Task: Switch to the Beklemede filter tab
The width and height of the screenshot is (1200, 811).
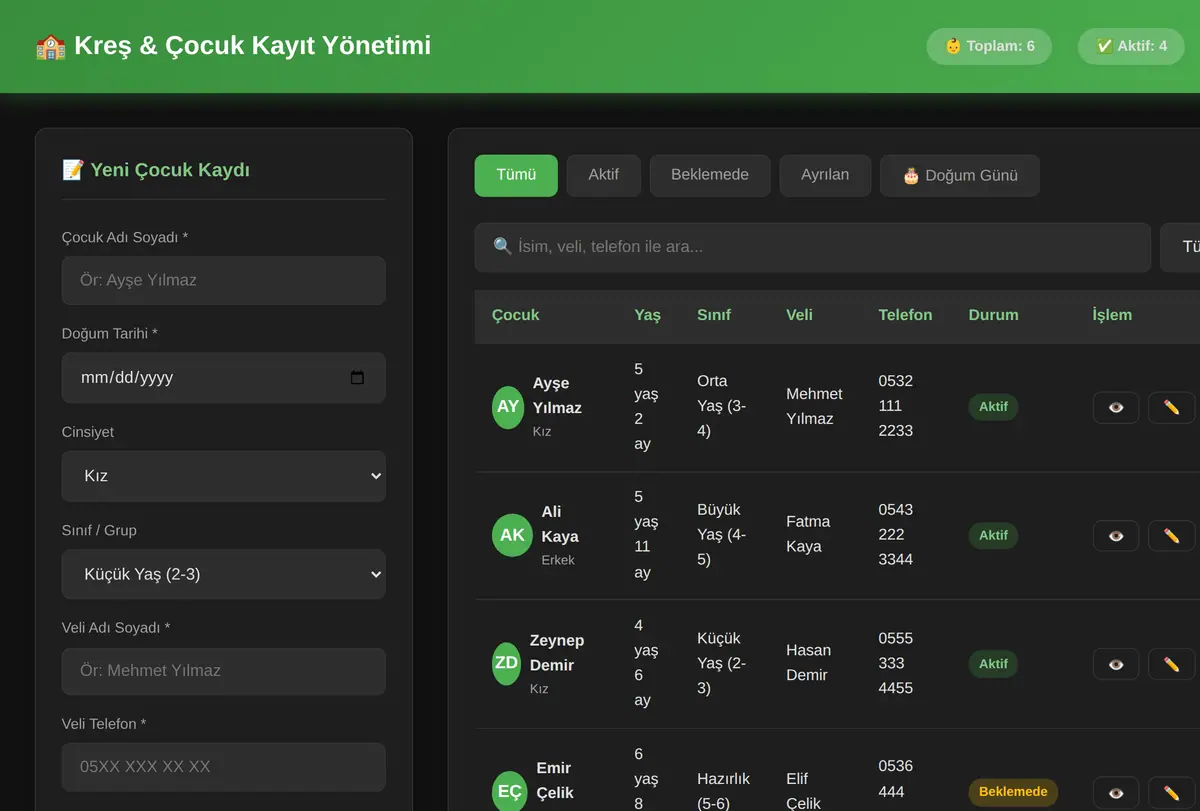Action: pyautogui.click(x=710, y=175)
